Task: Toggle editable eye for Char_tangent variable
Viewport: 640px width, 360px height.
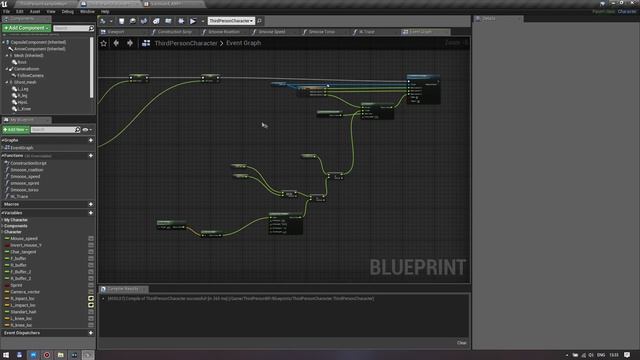Action: click(x=91, y=252)
